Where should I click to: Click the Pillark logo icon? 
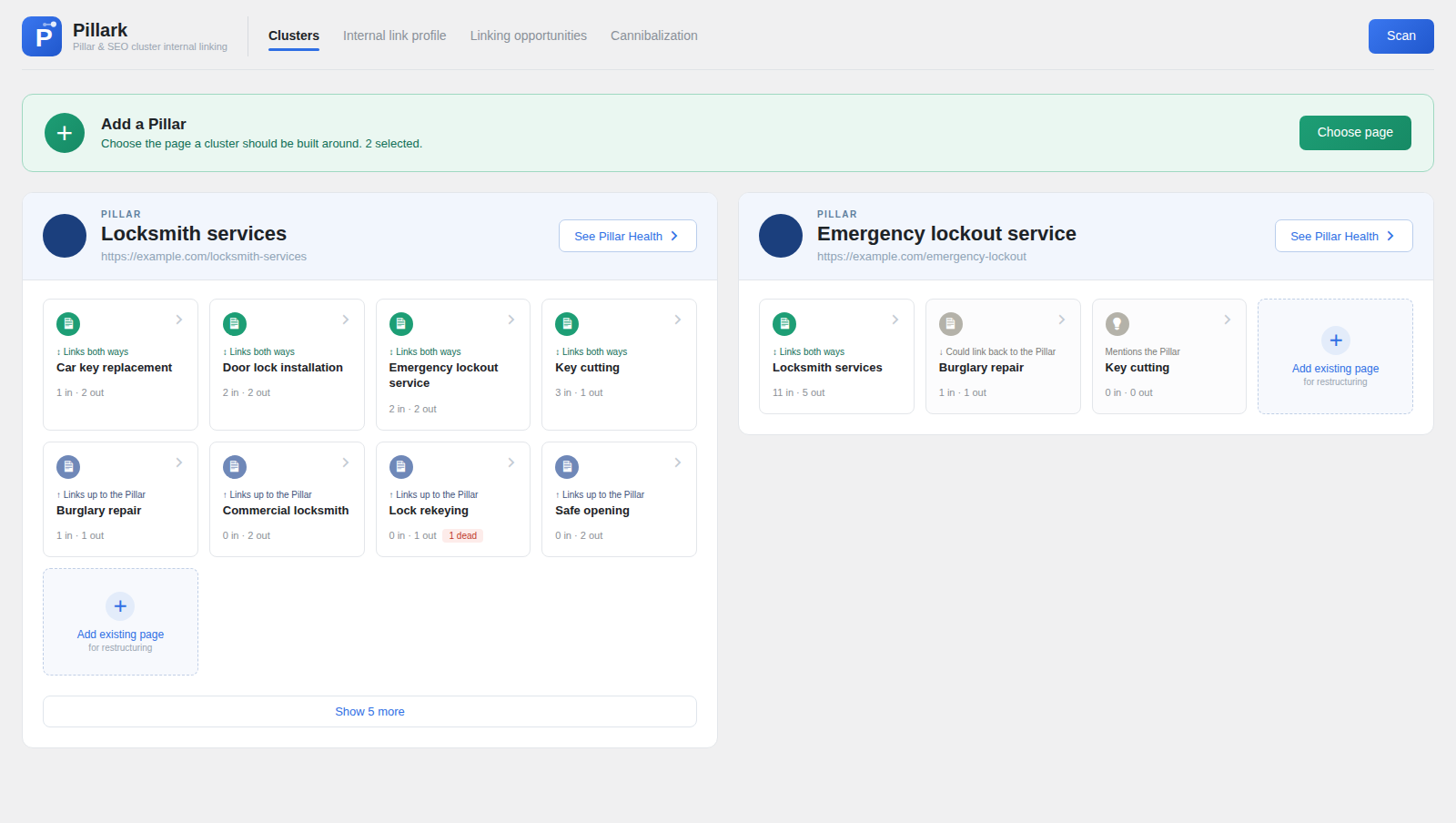point(42,36)
